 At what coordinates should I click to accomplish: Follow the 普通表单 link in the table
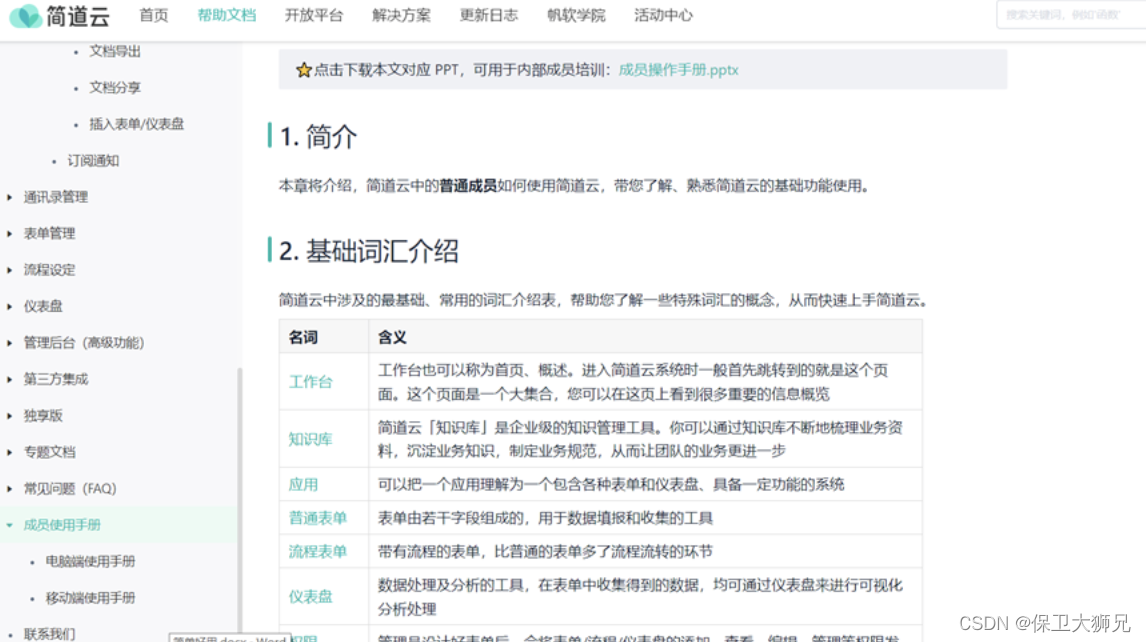tap(318, 518)
